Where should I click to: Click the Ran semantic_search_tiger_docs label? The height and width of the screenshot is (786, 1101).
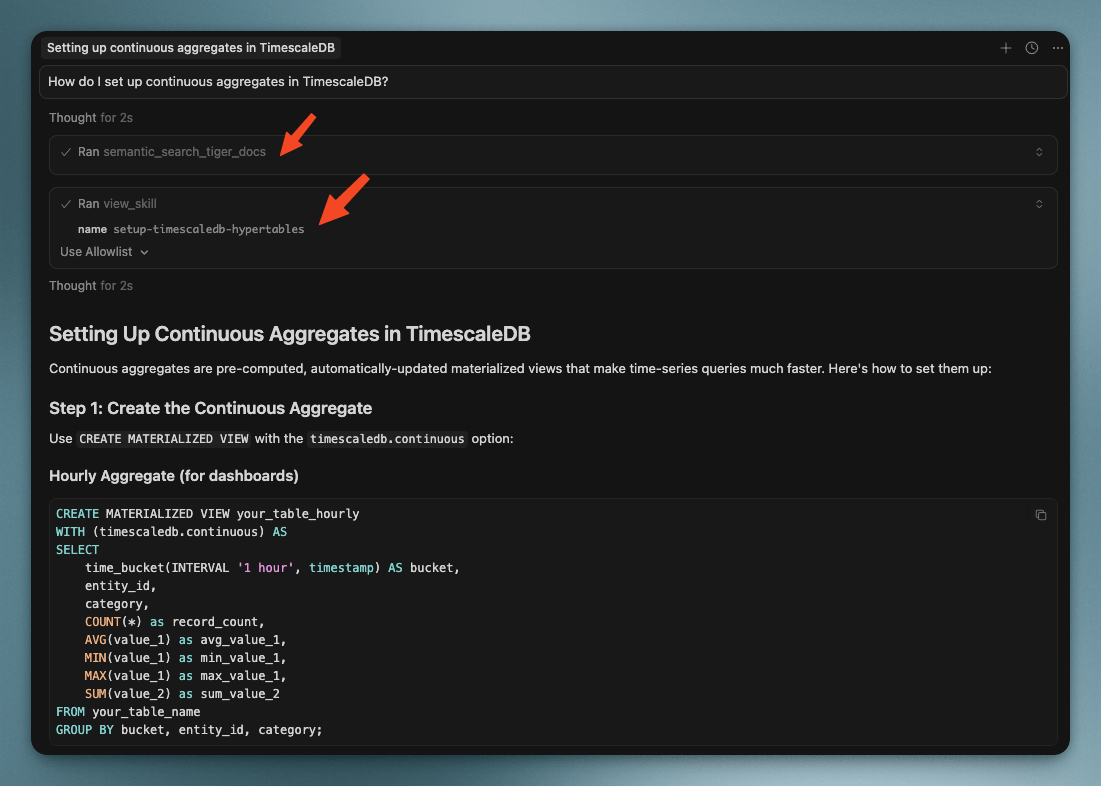point(172,152)
